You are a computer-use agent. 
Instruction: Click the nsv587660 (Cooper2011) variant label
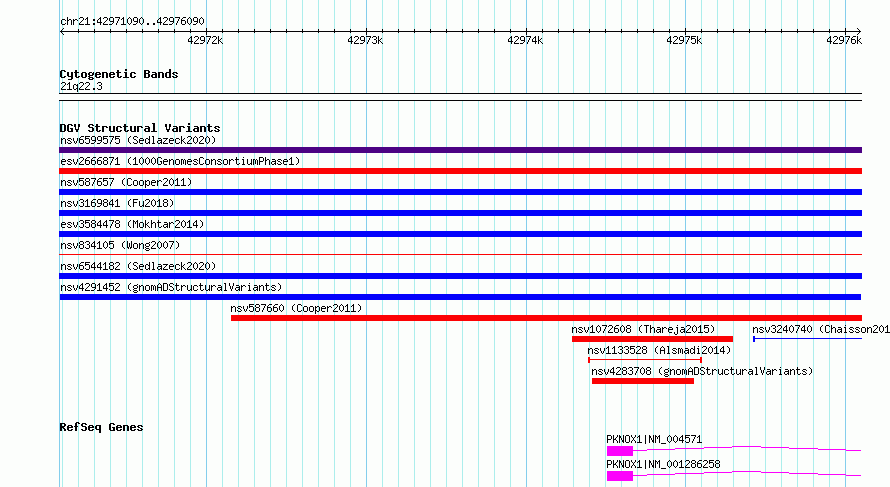(296, 308)
